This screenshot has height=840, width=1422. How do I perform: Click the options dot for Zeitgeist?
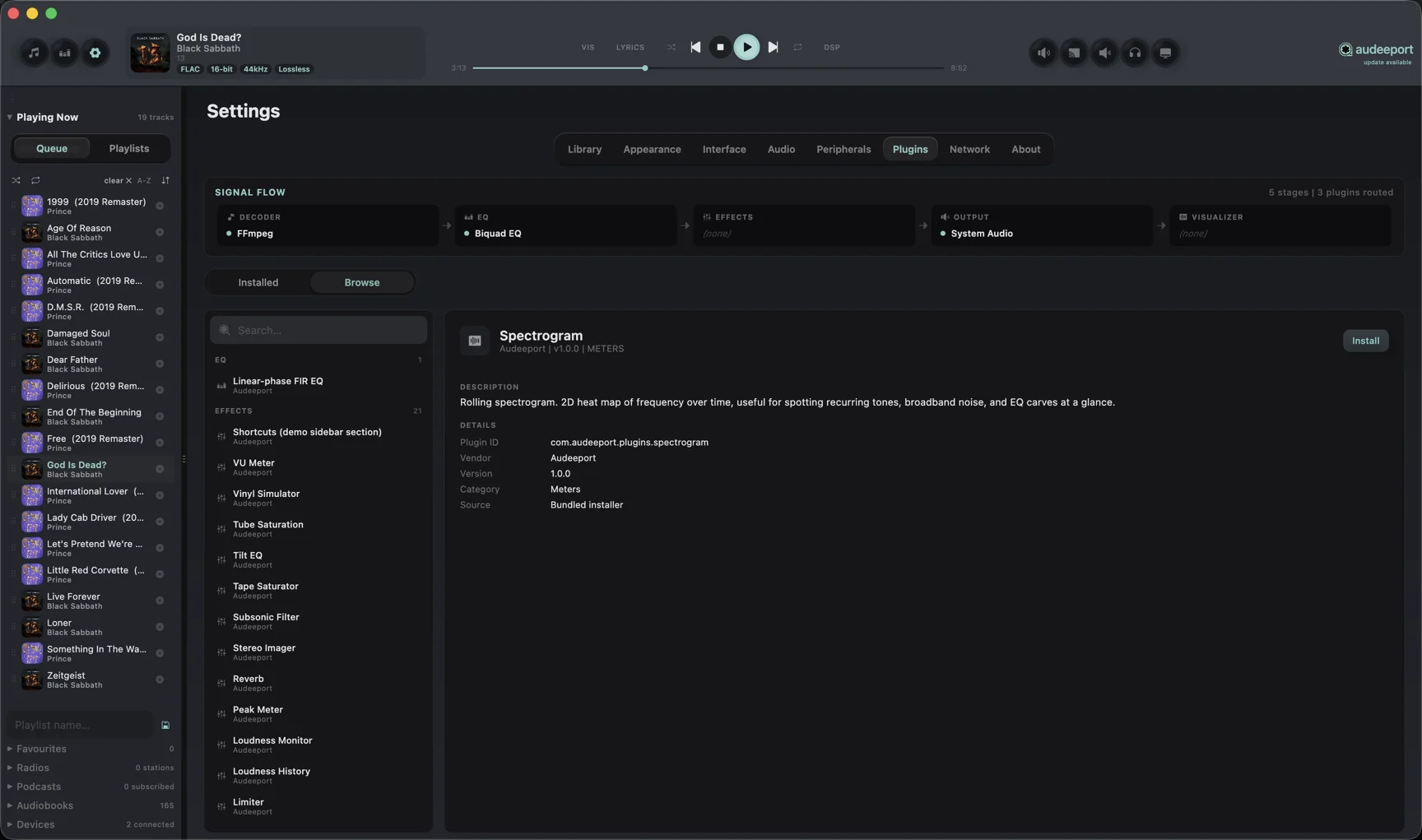pos(160,680)
